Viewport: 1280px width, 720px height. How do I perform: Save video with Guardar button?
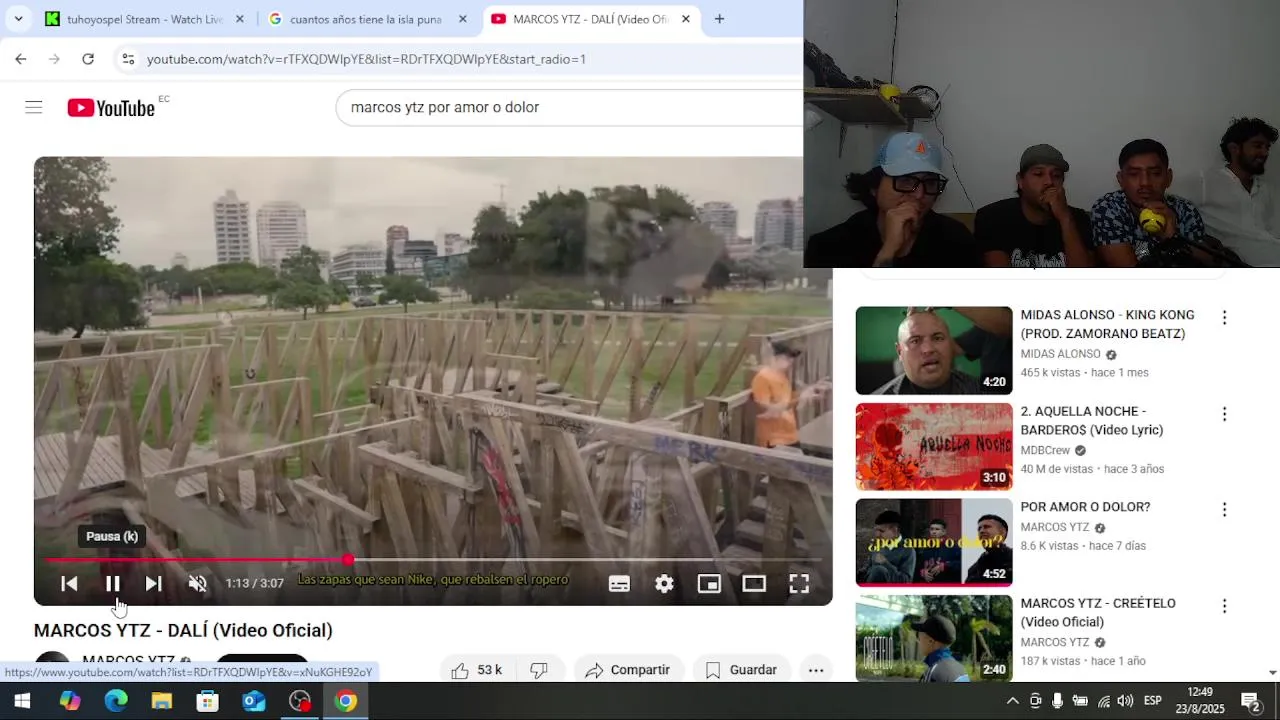(x=741, y=670)
